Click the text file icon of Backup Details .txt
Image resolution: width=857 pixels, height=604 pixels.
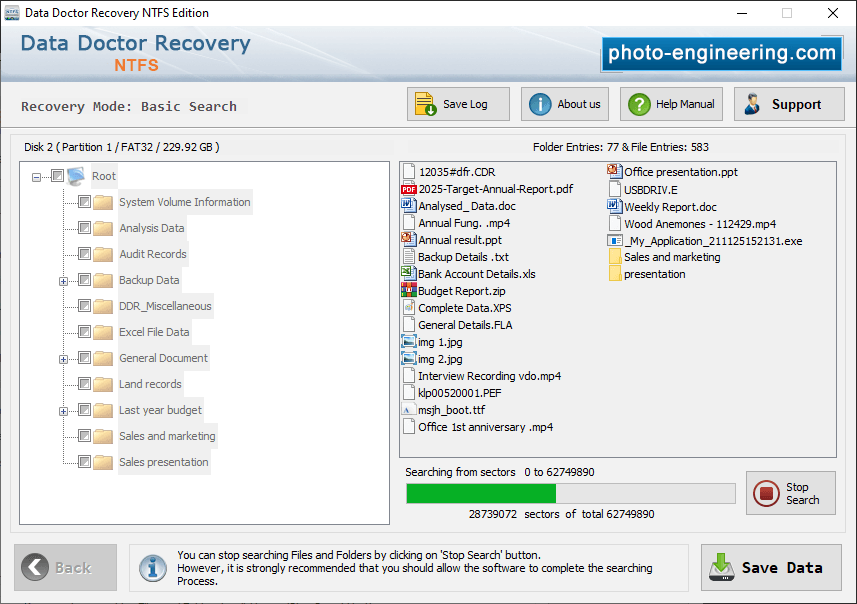pos(408,256)
